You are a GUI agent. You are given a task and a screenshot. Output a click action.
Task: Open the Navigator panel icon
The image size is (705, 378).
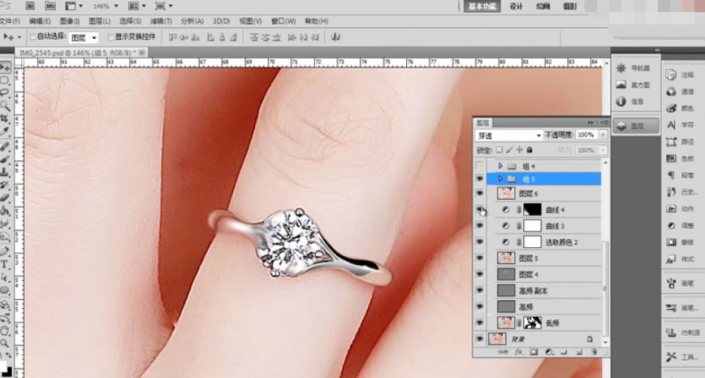621,68
